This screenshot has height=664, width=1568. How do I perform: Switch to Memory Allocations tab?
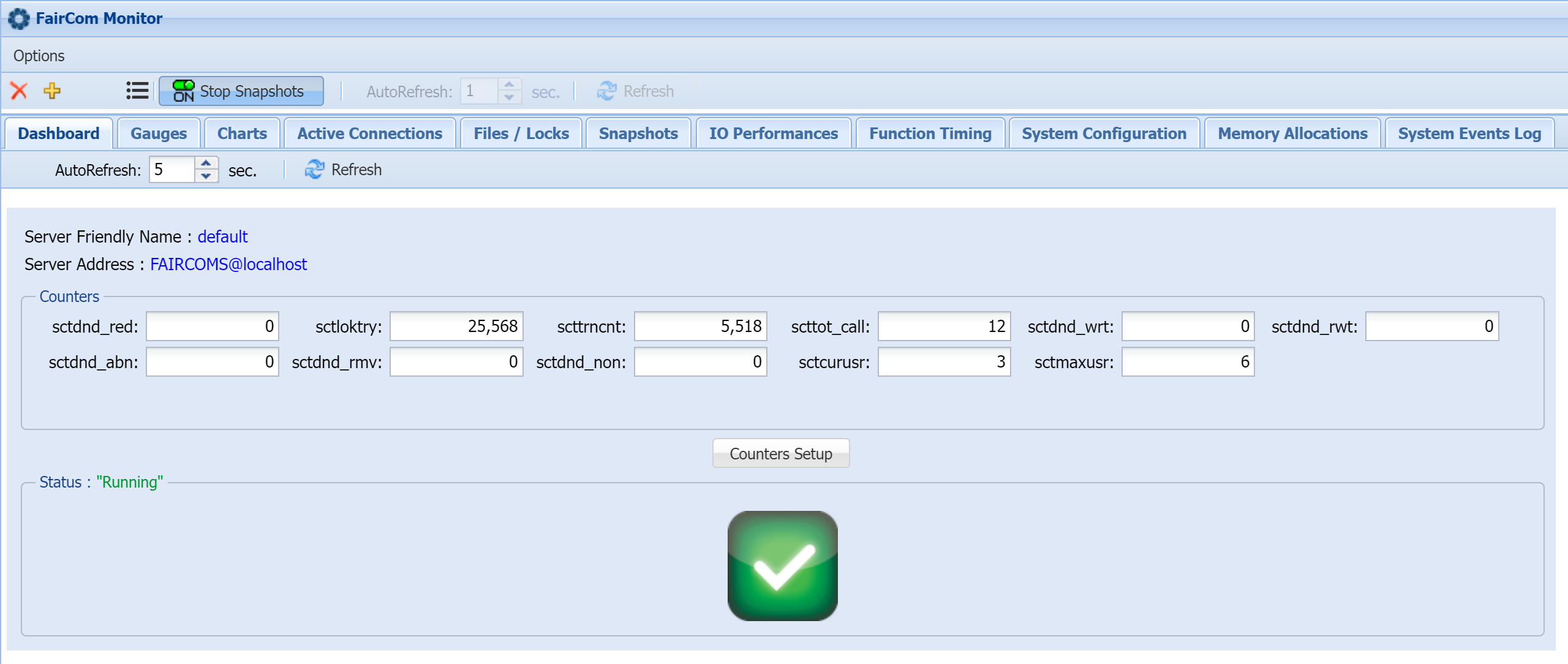[x=1292, y=134]
